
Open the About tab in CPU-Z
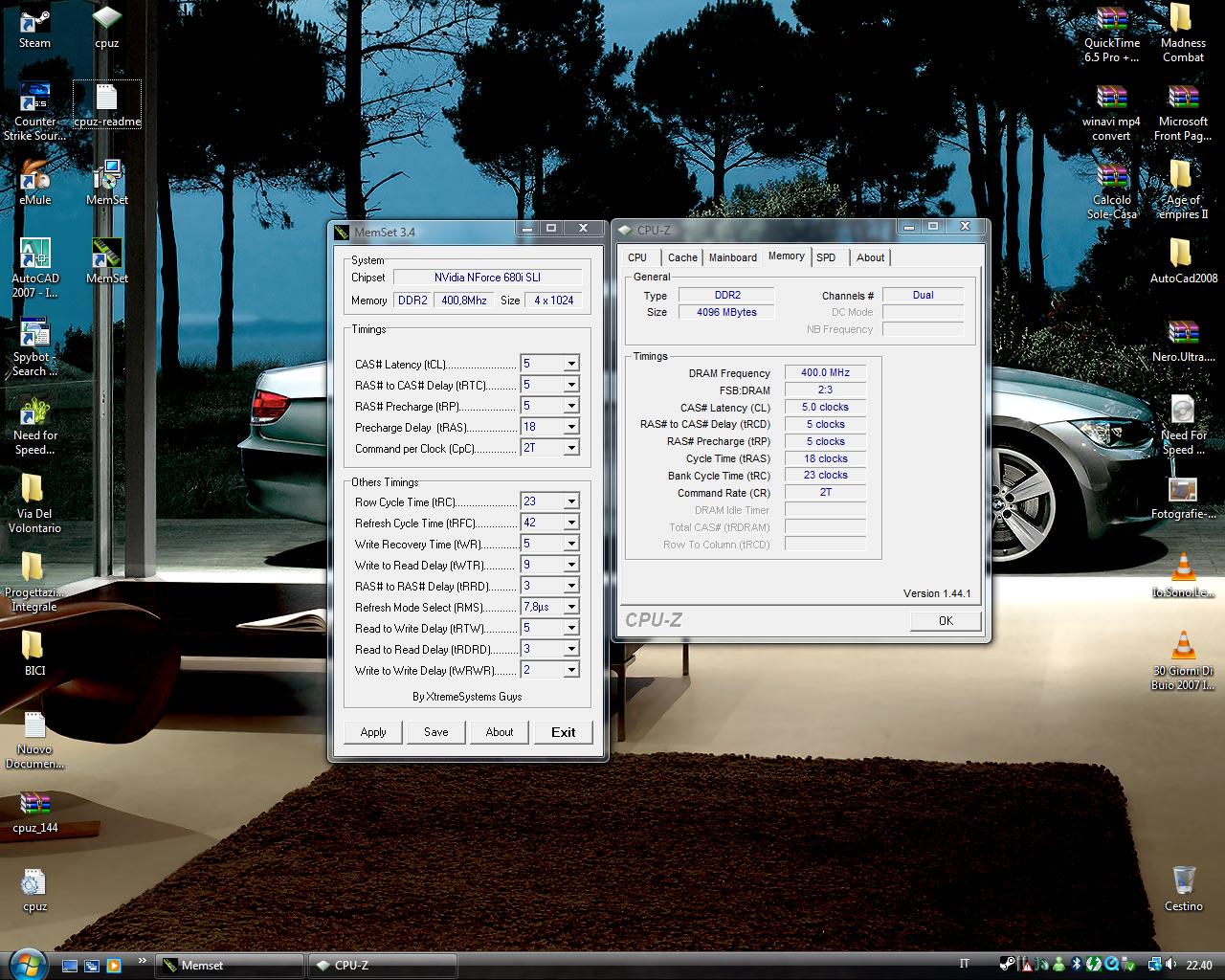point(871,257)
